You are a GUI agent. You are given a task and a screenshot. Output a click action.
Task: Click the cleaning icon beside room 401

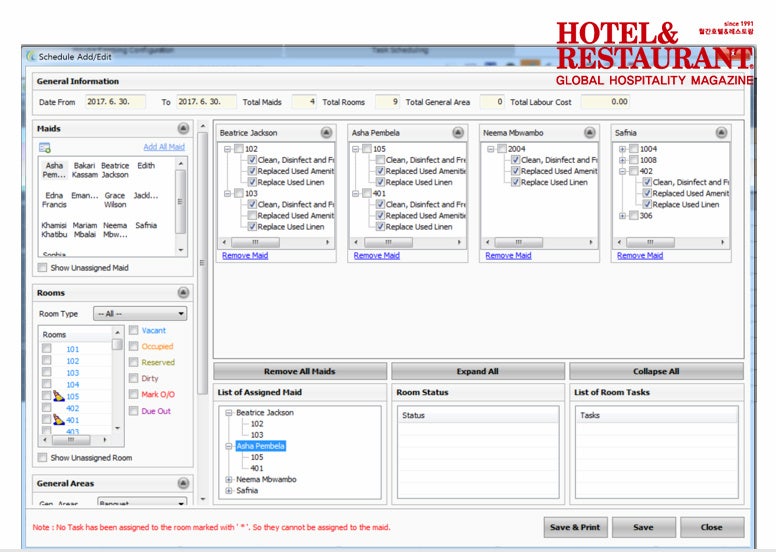coord(59,420)
